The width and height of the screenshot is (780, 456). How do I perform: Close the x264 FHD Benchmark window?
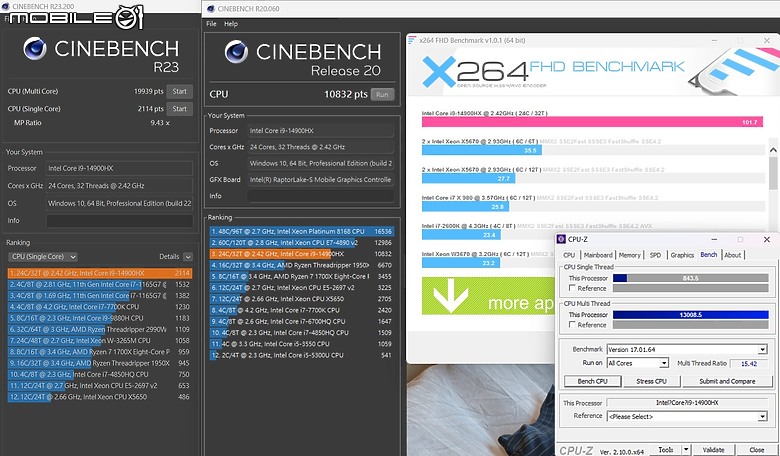(x=767, y=40)
